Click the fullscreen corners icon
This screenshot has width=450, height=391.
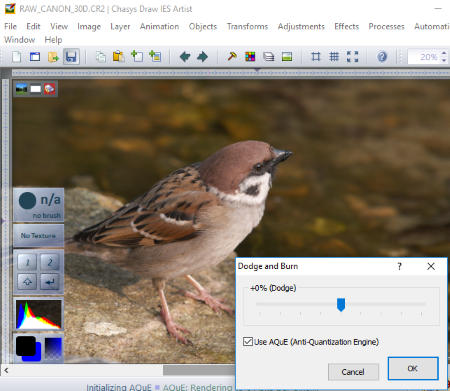pyautogui.click(x=353, y=57)
